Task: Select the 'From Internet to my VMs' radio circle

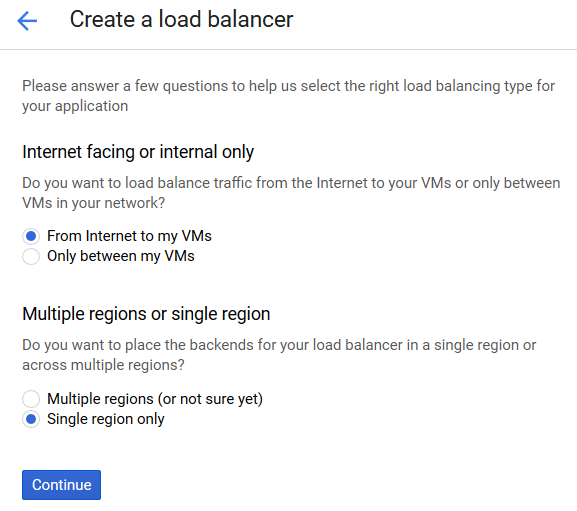Action: tap(31, 236)
